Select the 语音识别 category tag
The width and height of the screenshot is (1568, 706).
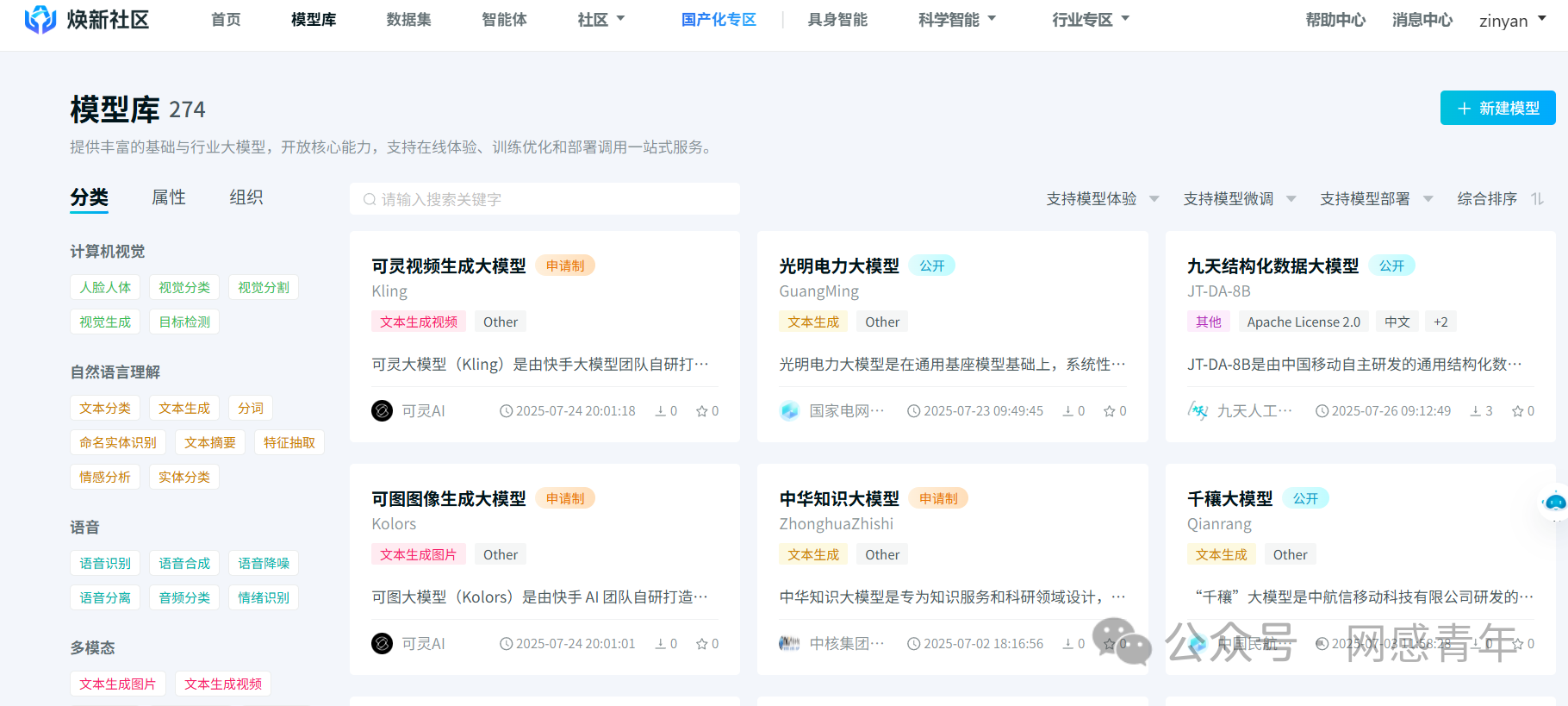tap(105, 563)
